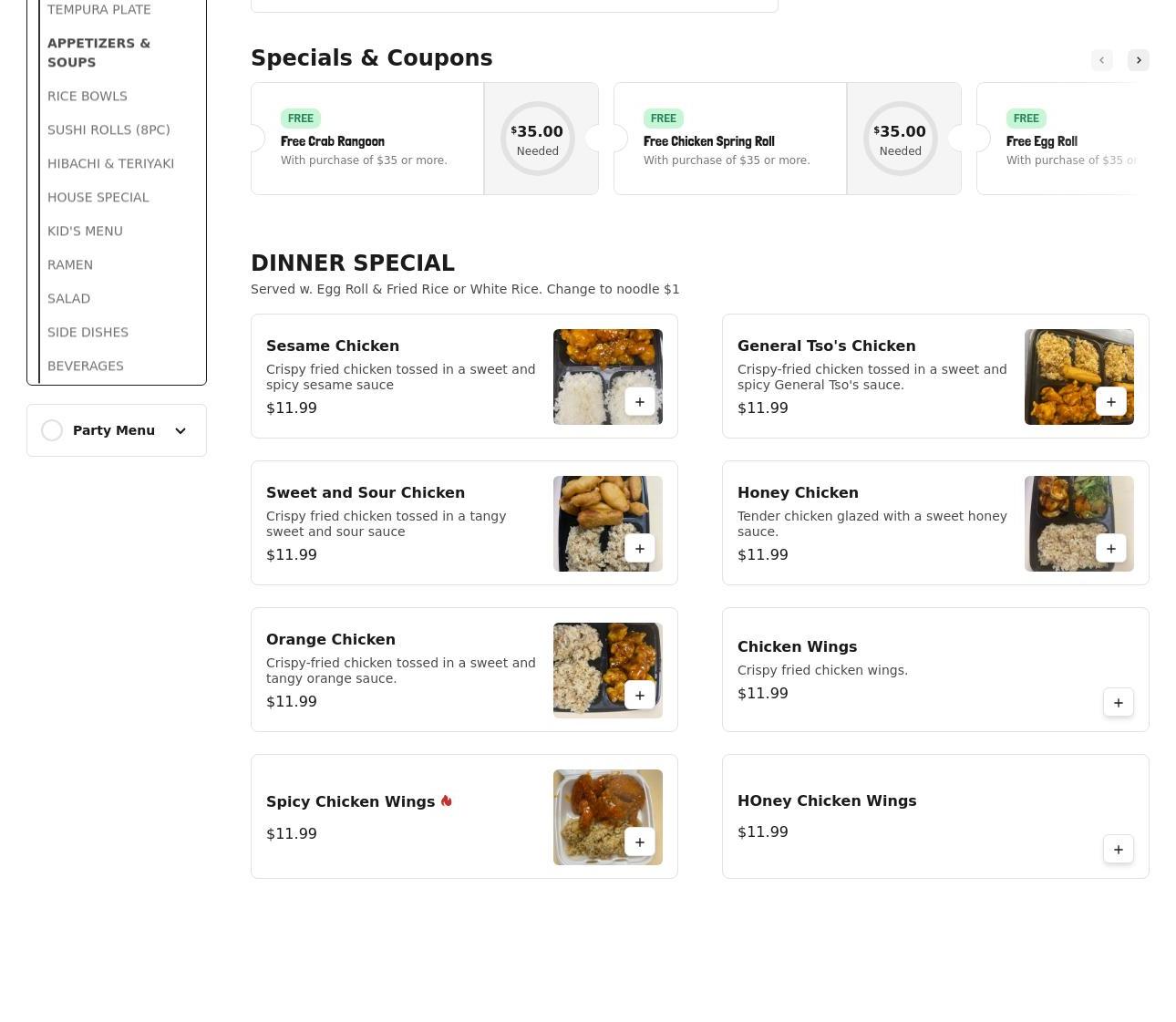Expand the Party Menu chevron

[181, 430]
